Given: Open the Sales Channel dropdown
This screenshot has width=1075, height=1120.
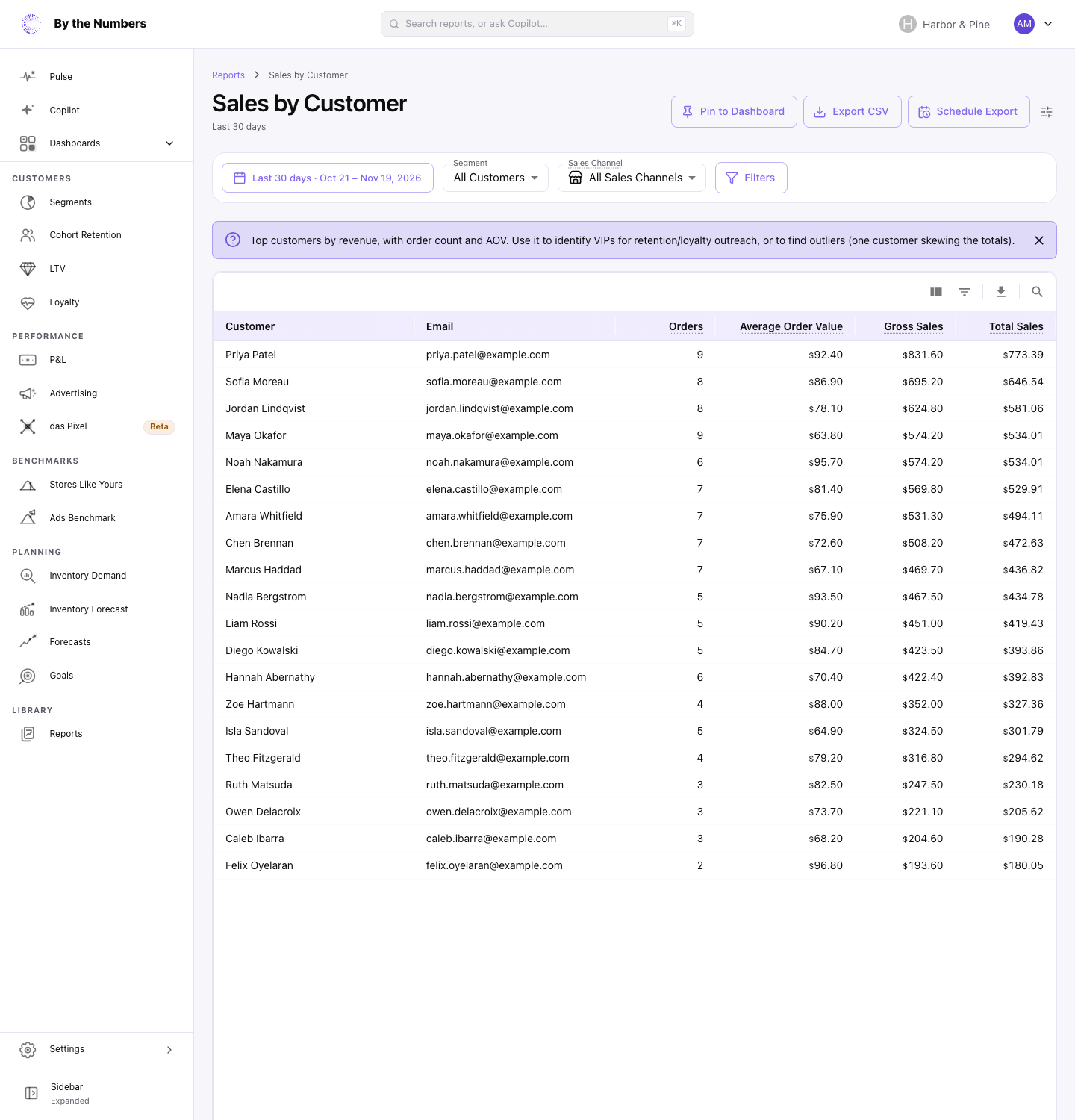Looking at the screenshot, I should coord(632,178).
